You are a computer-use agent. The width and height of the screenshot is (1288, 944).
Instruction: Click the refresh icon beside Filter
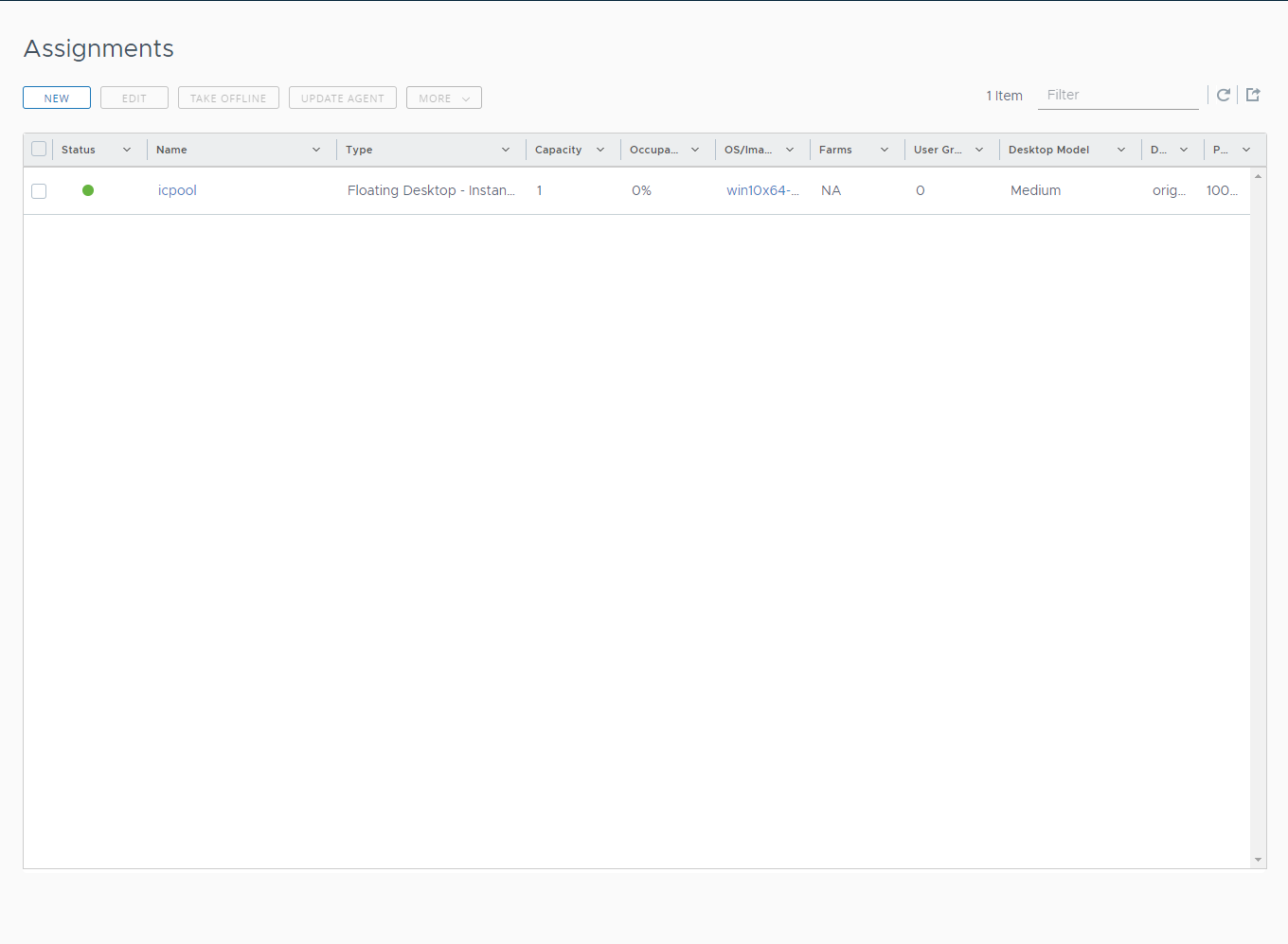(x=1224, y=95)
